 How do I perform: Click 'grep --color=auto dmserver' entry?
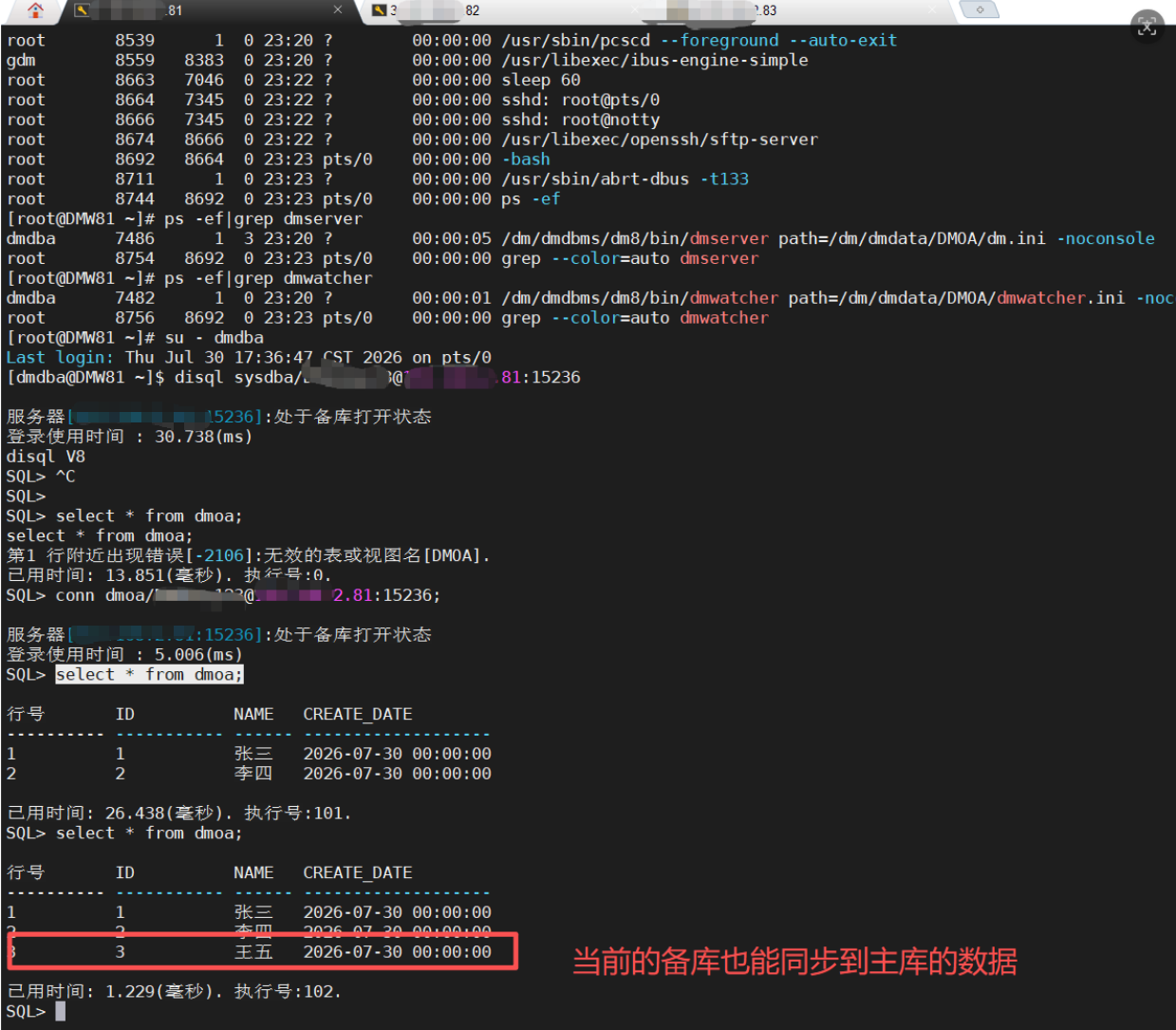point(630,259)
